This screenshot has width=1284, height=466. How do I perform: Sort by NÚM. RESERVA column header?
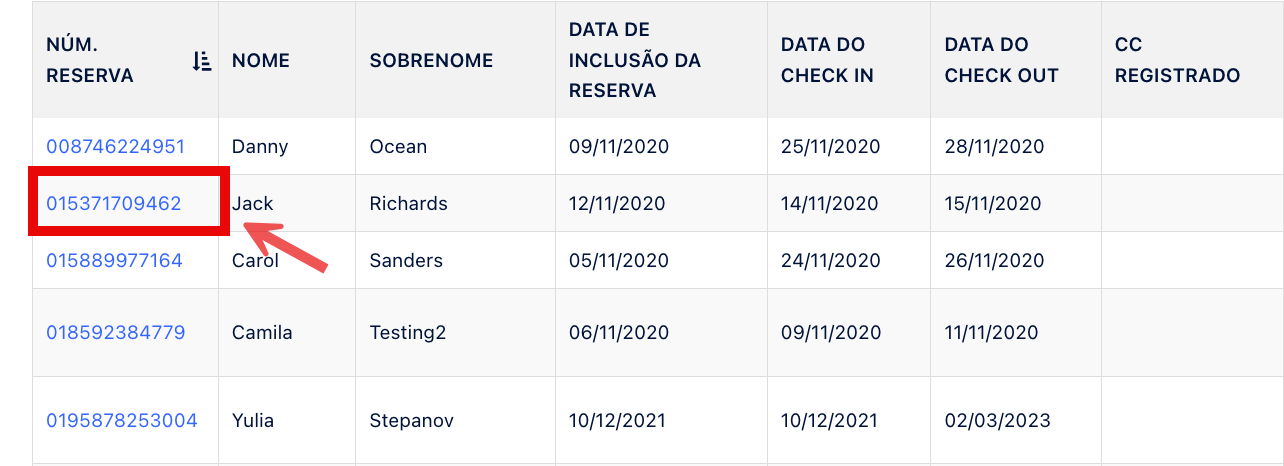click(90, 60)
